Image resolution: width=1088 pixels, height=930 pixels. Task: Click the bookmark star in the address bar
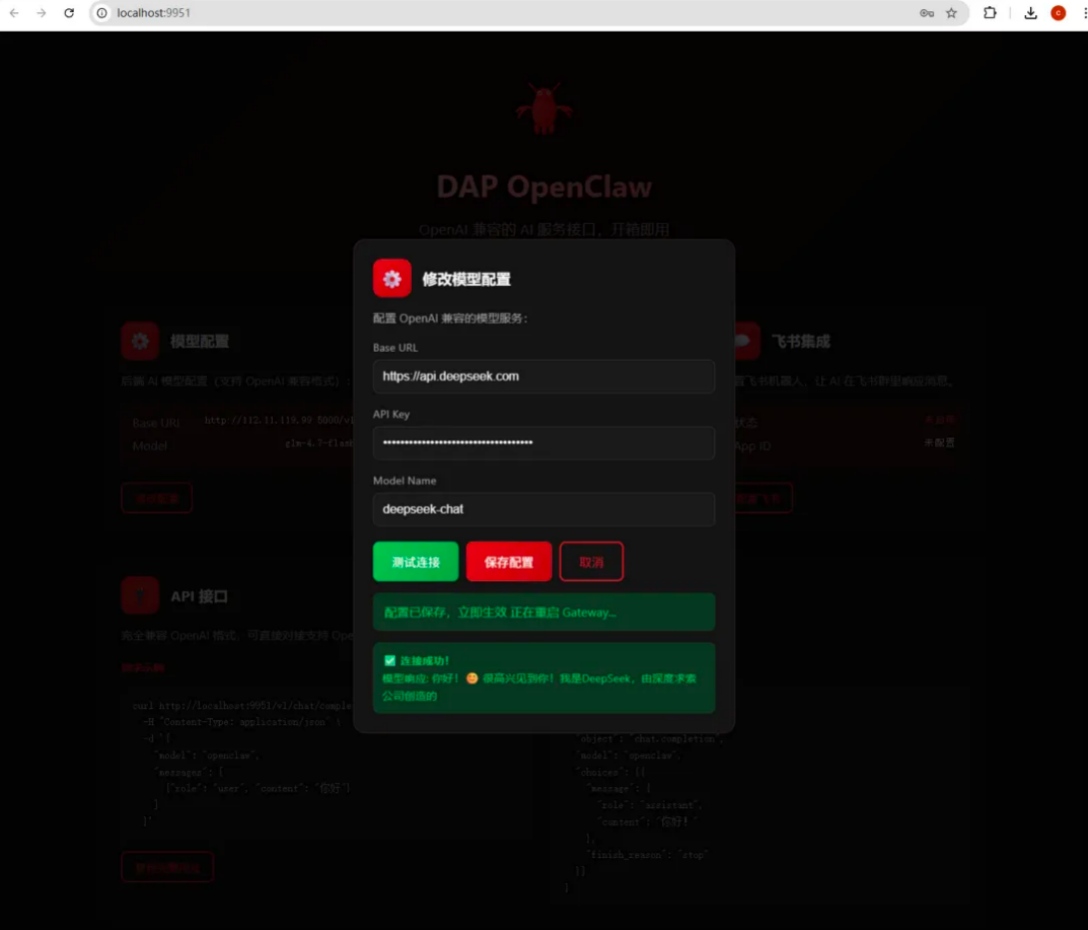(x=951, y=13)
